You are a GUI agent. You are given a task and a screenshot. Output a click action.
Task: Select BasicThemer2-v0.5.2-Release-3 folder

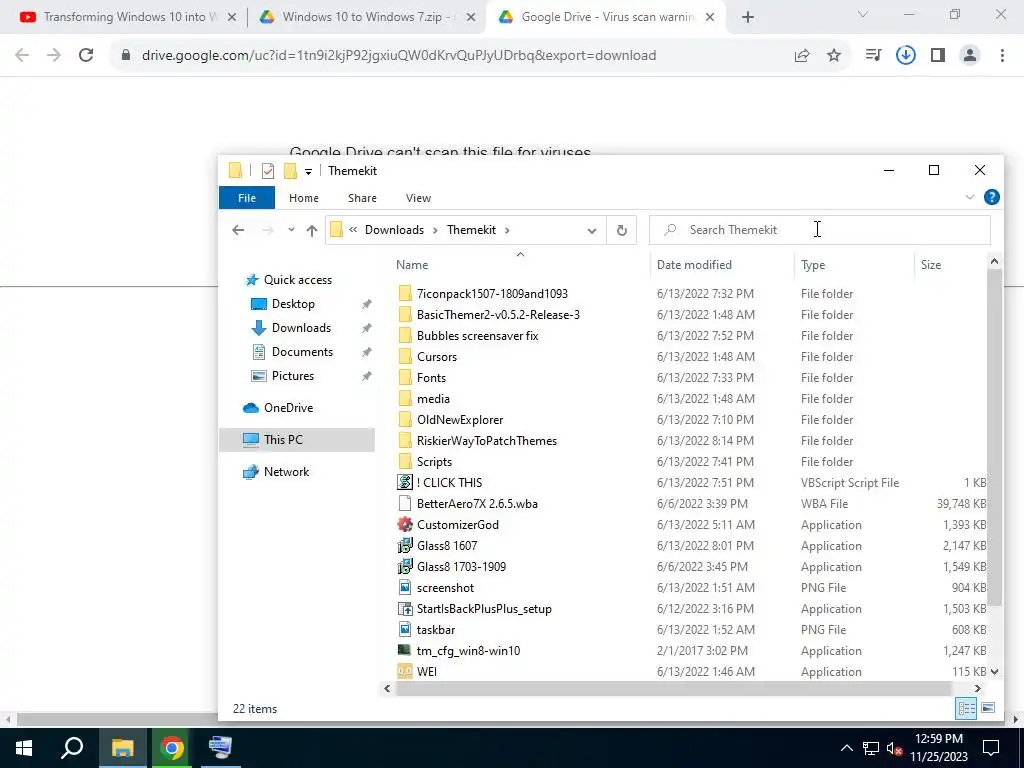pyautogui.click(x=498, y=315)
